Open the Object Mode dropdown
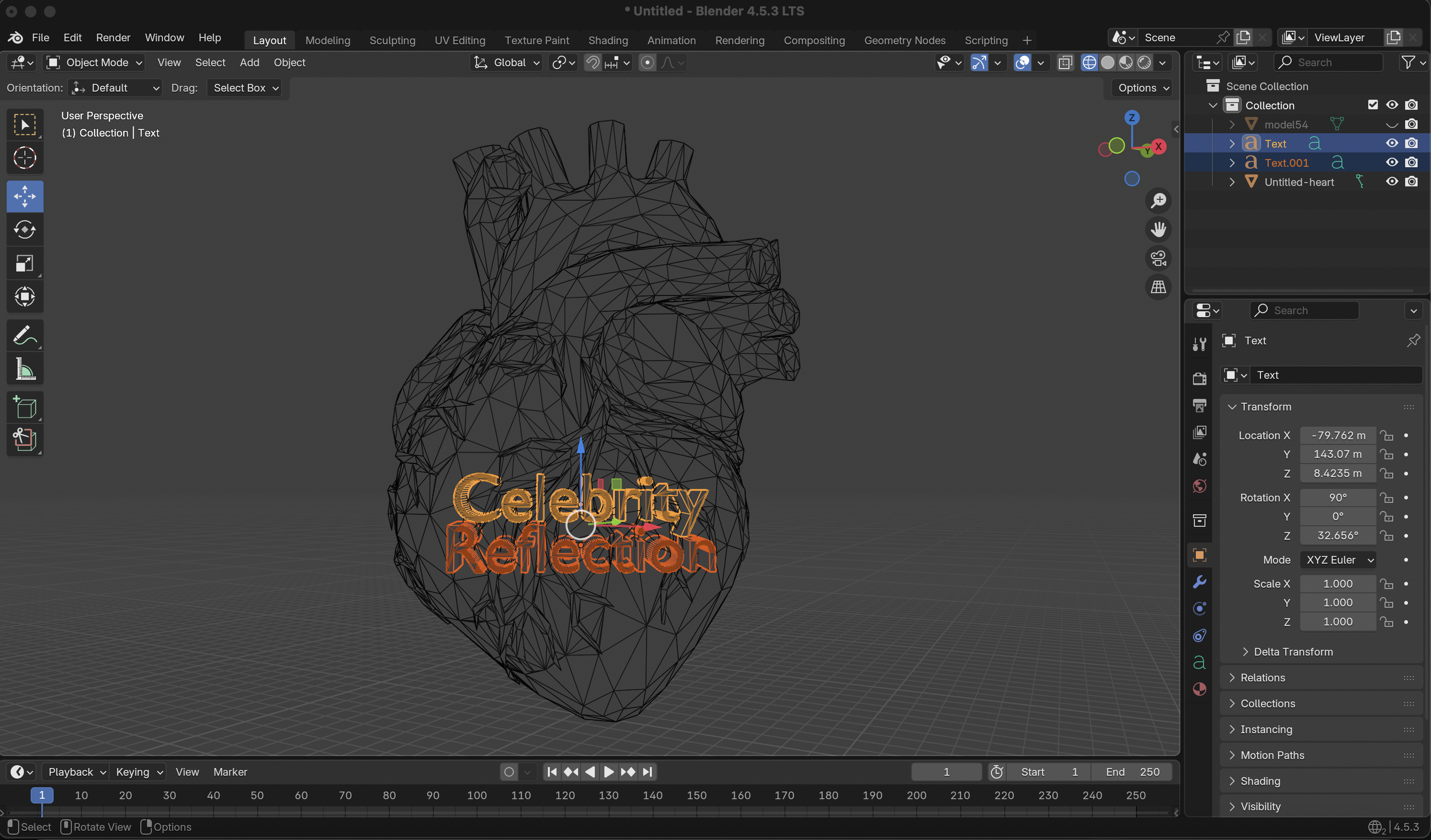This screenshot has height=840, width=1431. point(95,62)
